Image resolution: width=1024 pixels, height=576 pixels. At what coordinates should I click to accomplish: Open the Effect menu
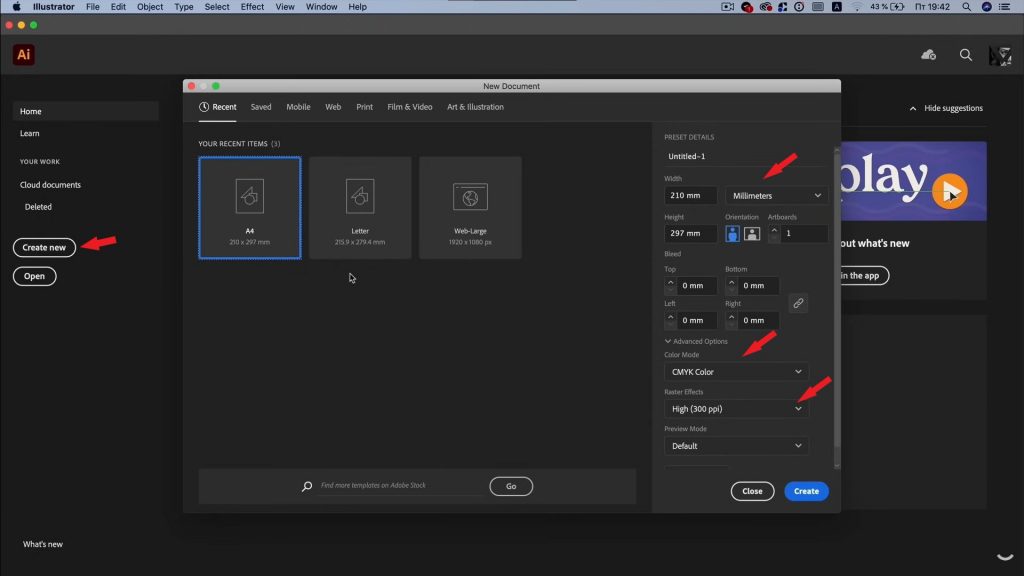pyautogui.click(x=252, y=7)
